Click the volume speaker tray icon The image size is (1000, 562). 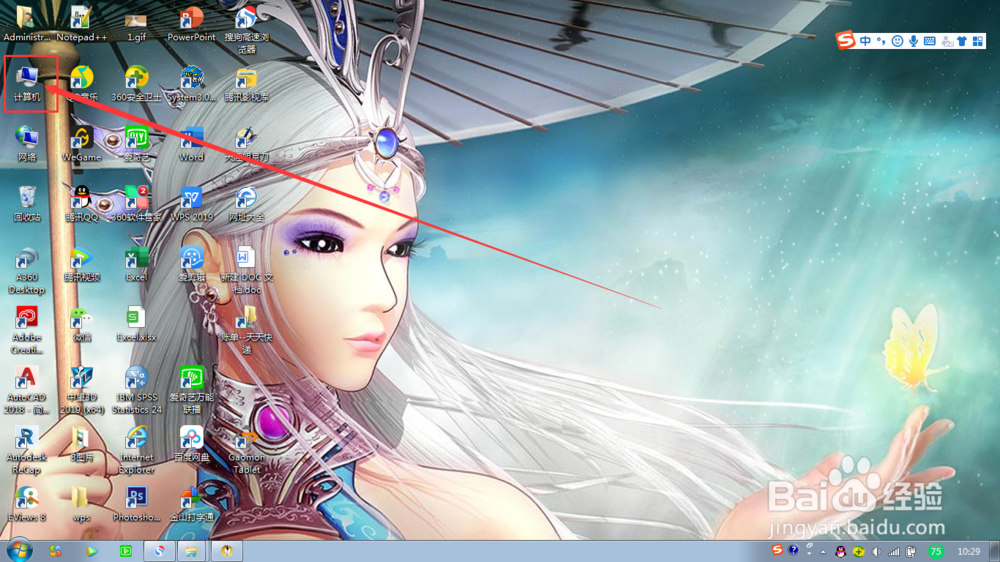877,552
